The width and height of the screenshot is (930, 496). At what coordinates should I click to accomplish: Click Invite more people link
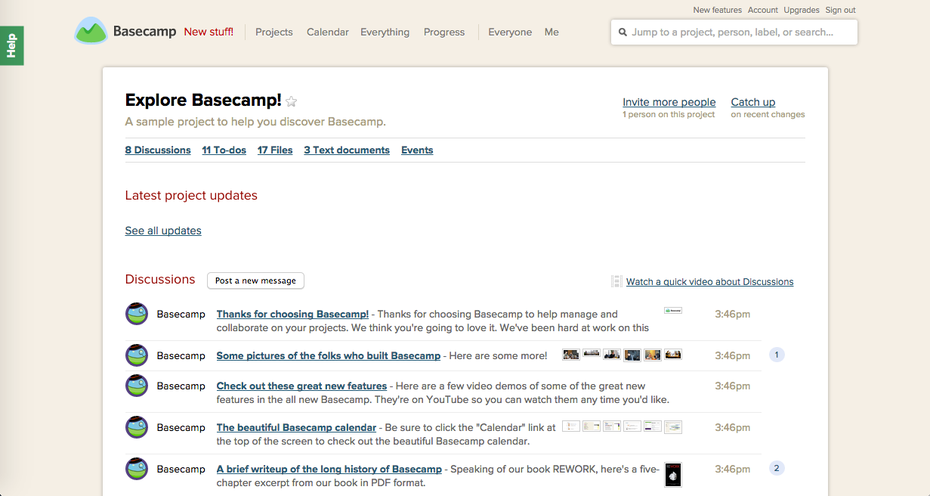click(x=669, y=102)
